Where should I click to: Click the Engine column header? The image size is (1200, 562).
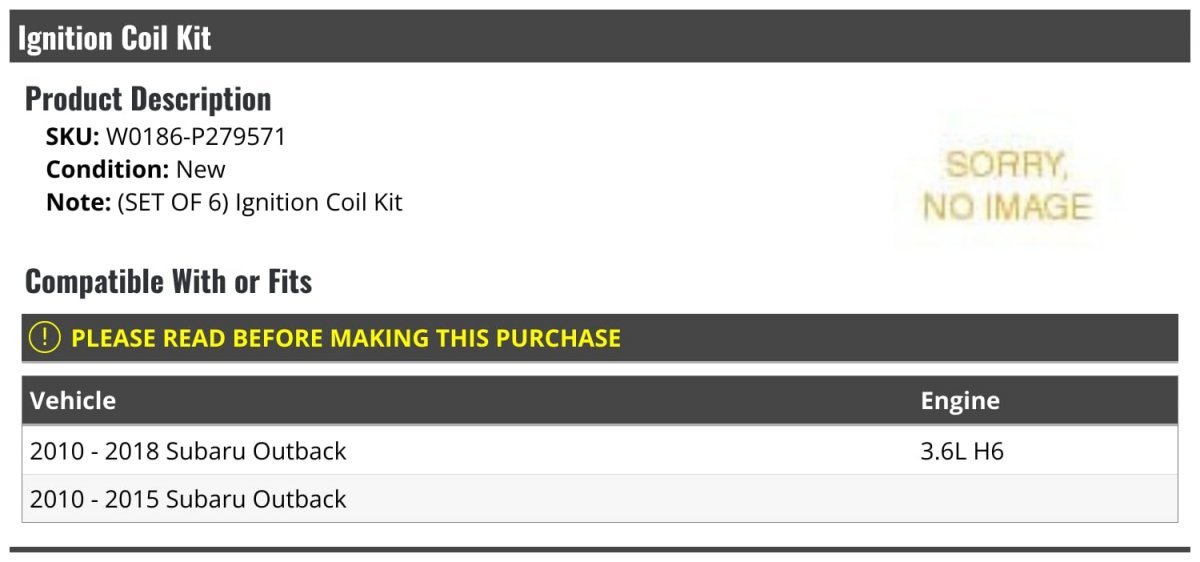(960, 401)
